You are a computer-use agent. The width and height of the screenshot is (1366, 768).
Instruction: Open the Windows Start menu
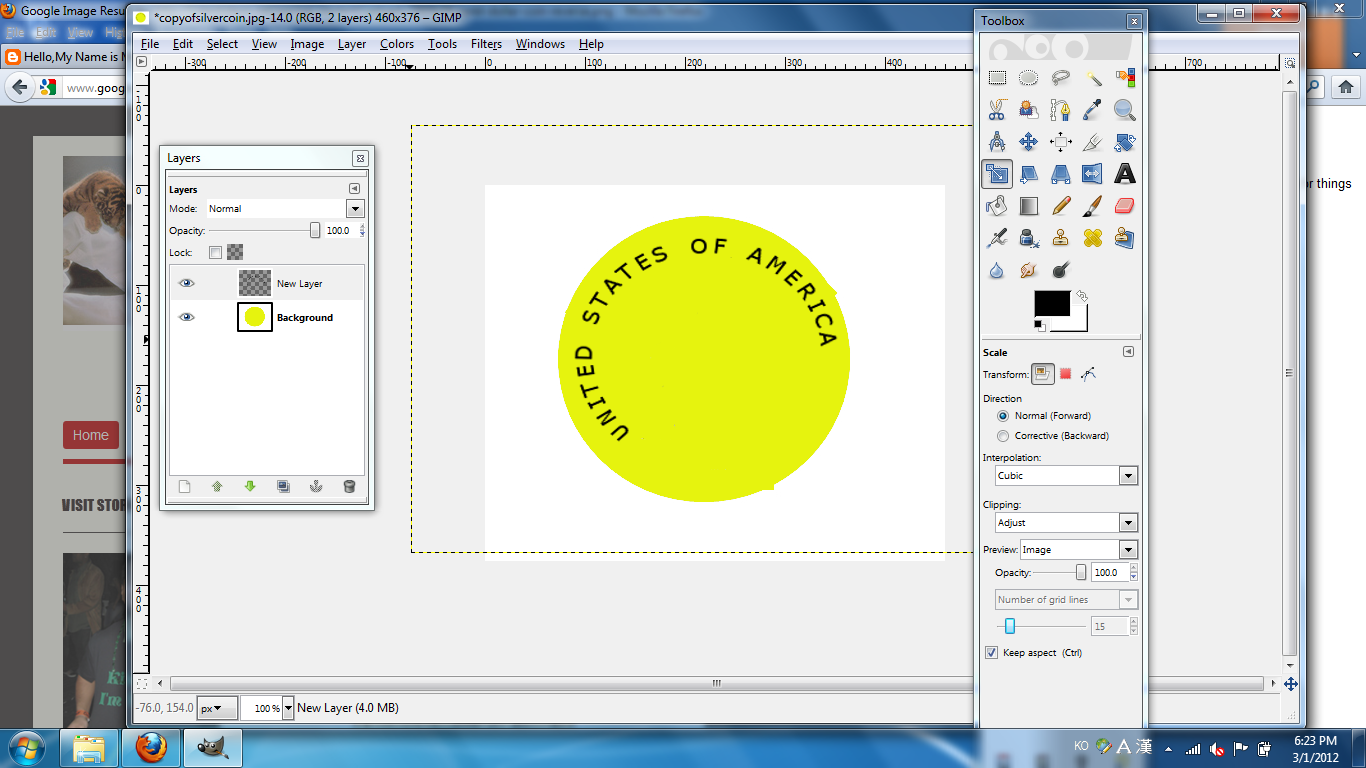pyautogui.click(x=24, y=746)
